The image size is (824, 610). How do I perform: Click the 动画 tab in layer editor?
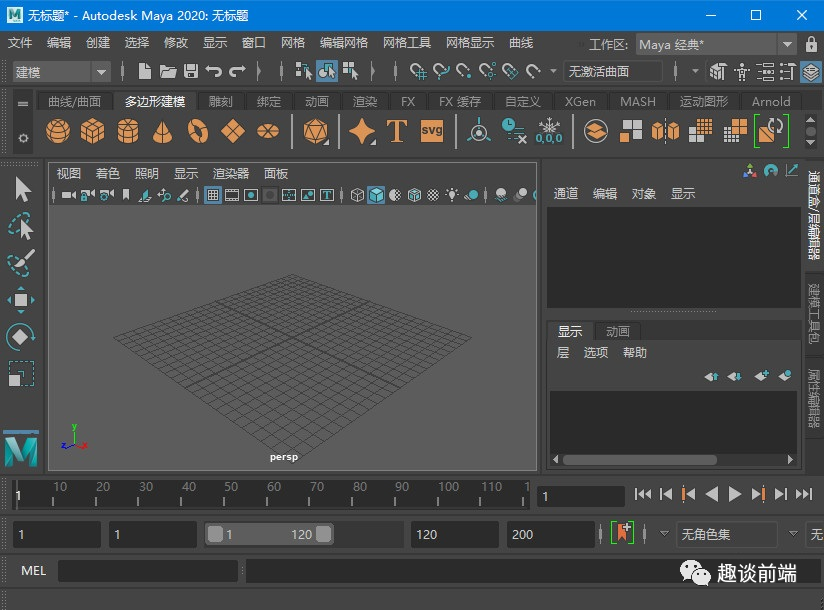click(617, 332)
